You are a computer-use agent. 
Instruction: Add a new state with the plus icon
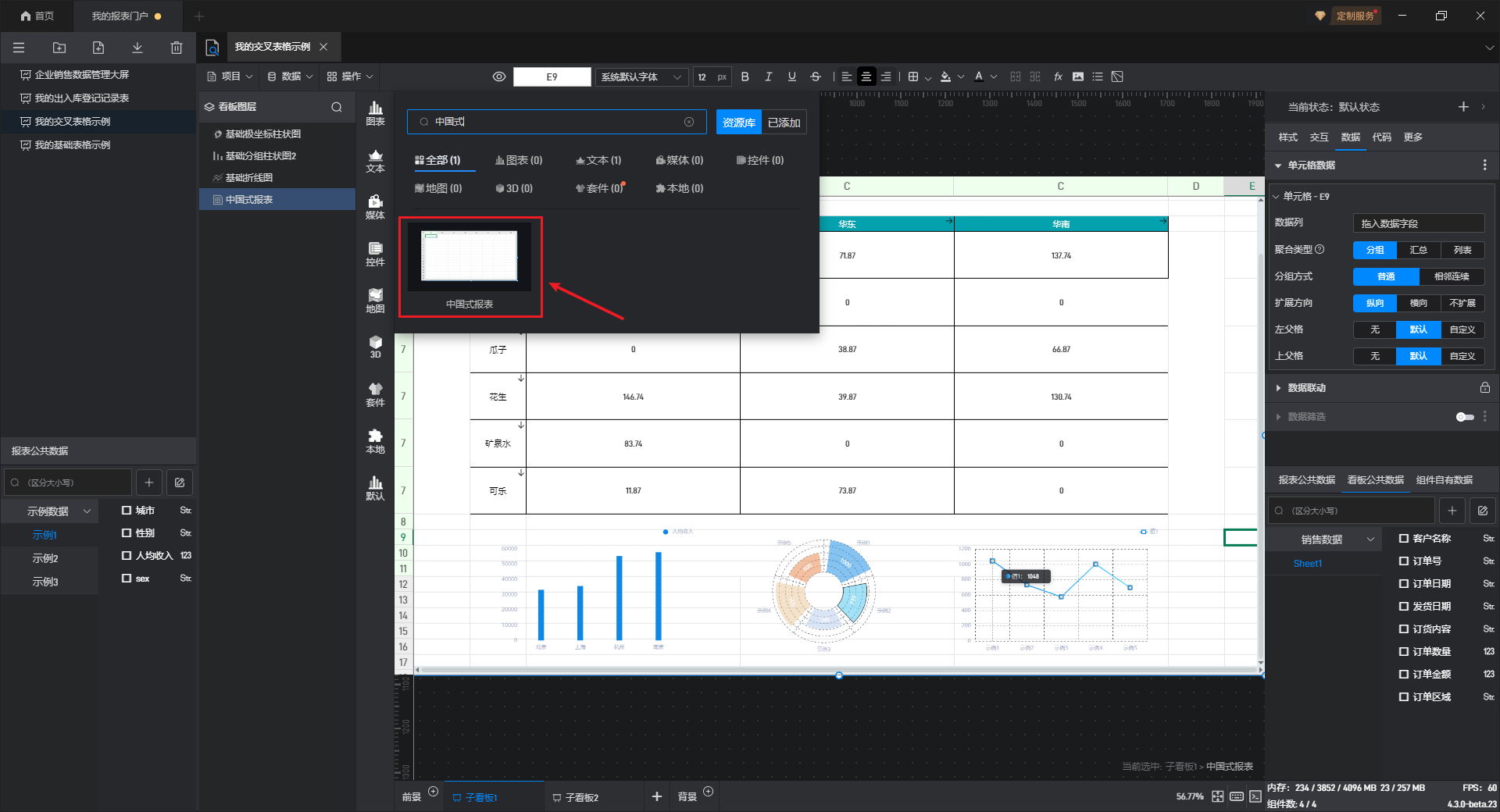(x=1463, y=107)
